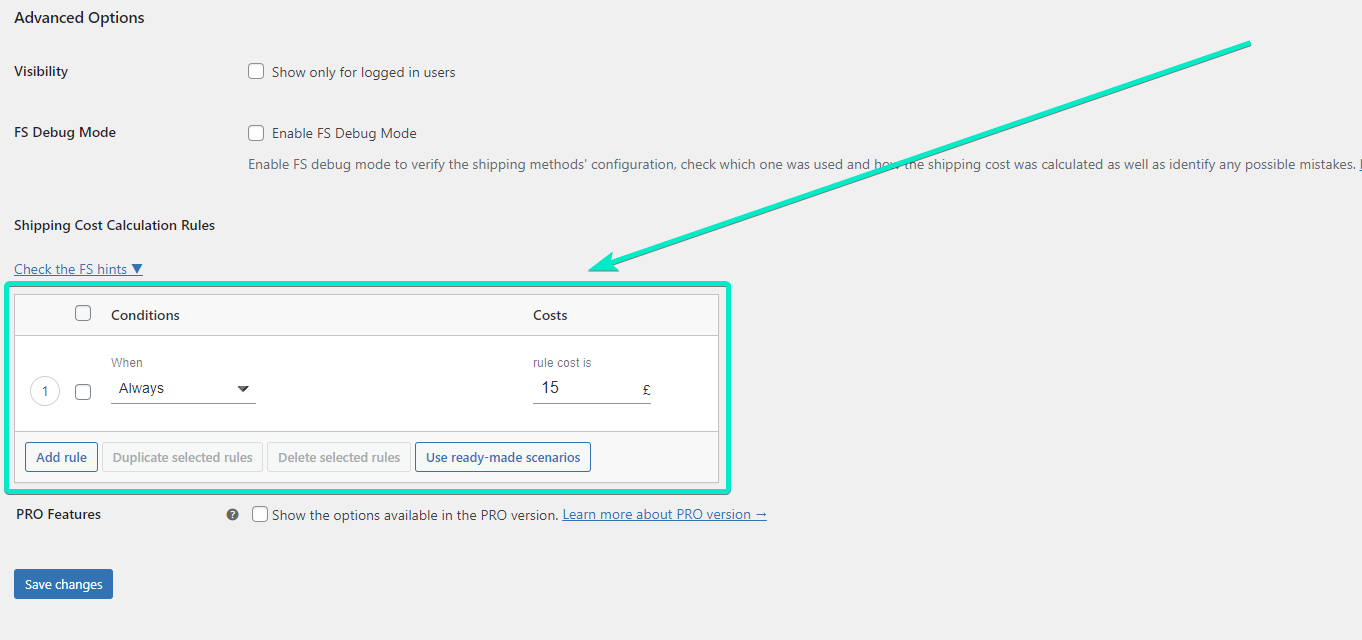1362x640 pixels.
Task: Click the Costs column header
Action: (x=550, y=315)
